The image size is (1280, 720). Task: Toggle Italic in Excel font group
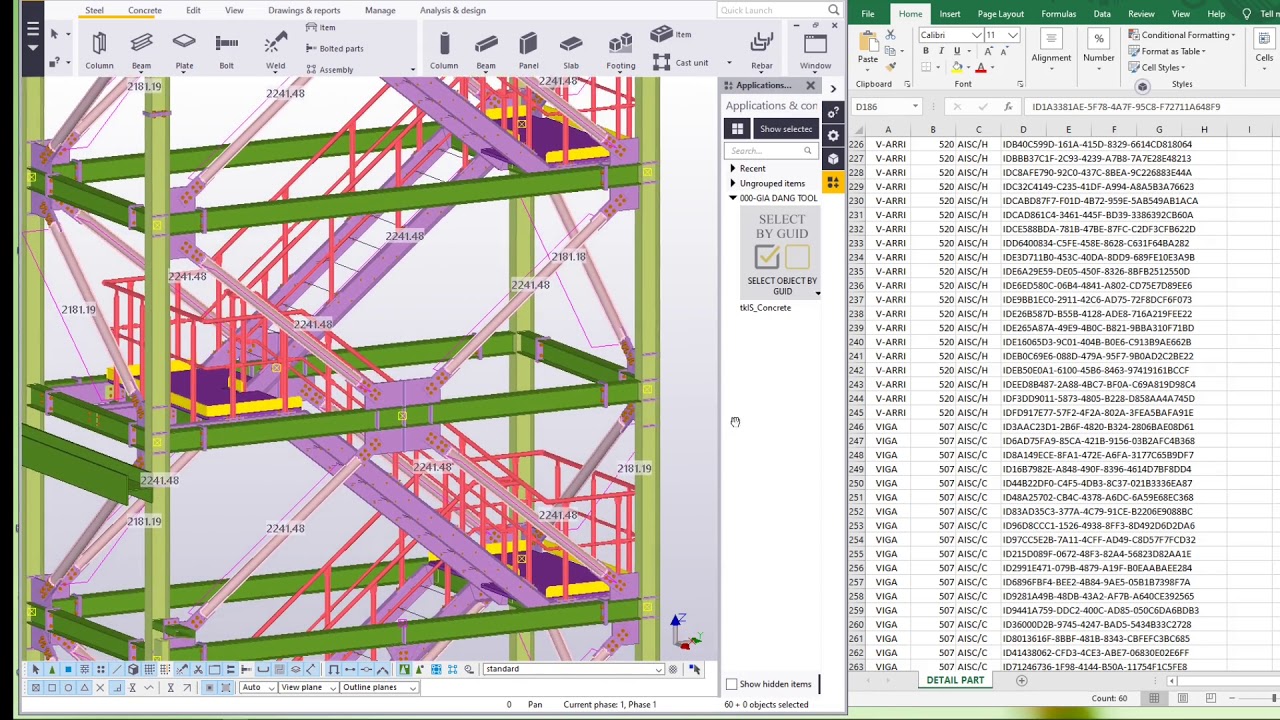(941, 51)
